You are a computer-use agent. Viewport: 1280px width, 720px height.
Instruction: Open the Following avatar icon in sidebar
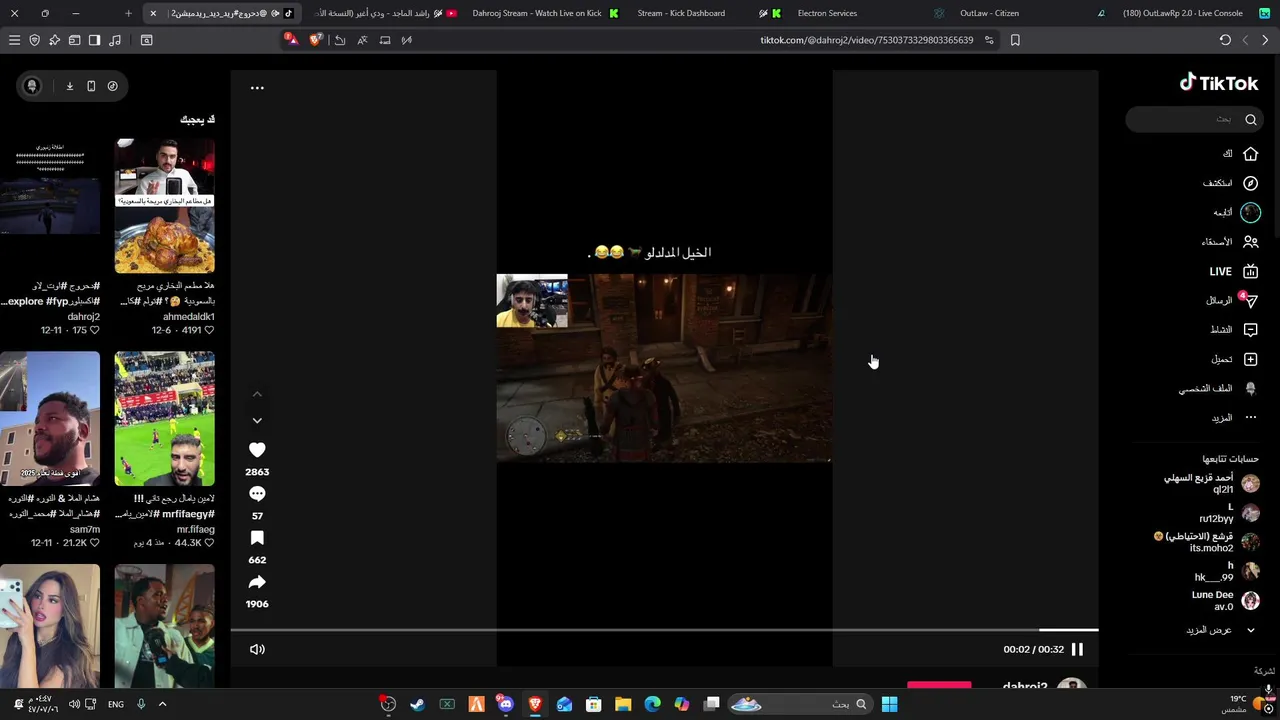point(1250,212)
